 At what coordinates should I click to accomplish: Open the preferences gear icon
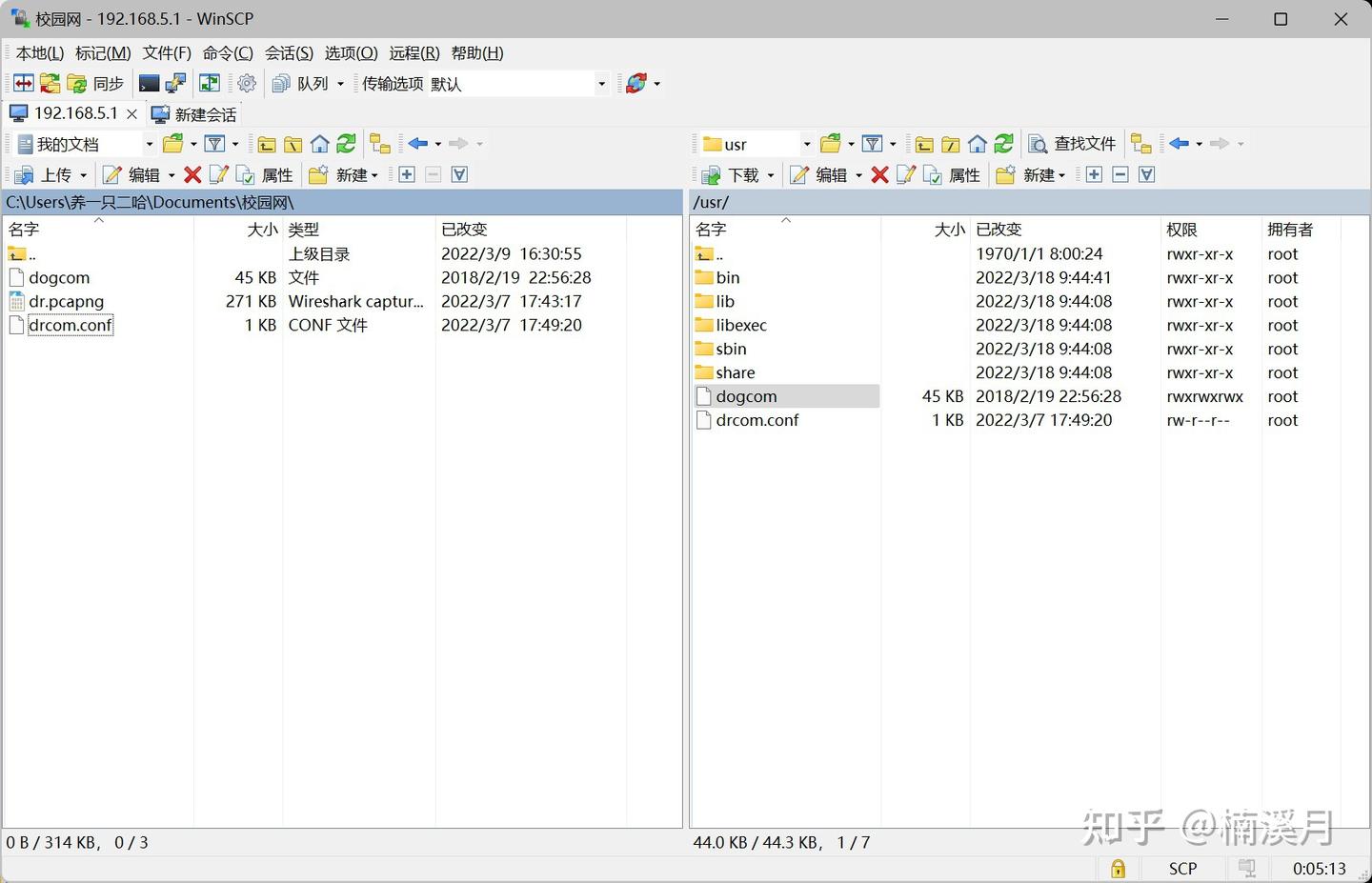(x=247, y=84)
